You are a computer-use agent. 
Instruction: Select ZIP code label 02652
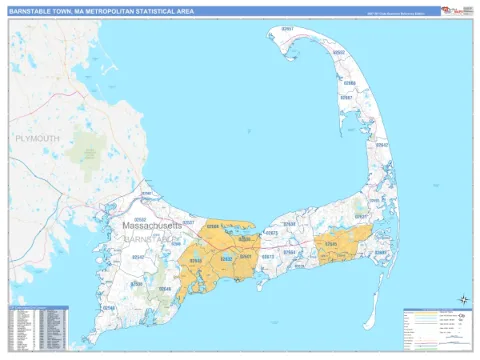point(339,53)
